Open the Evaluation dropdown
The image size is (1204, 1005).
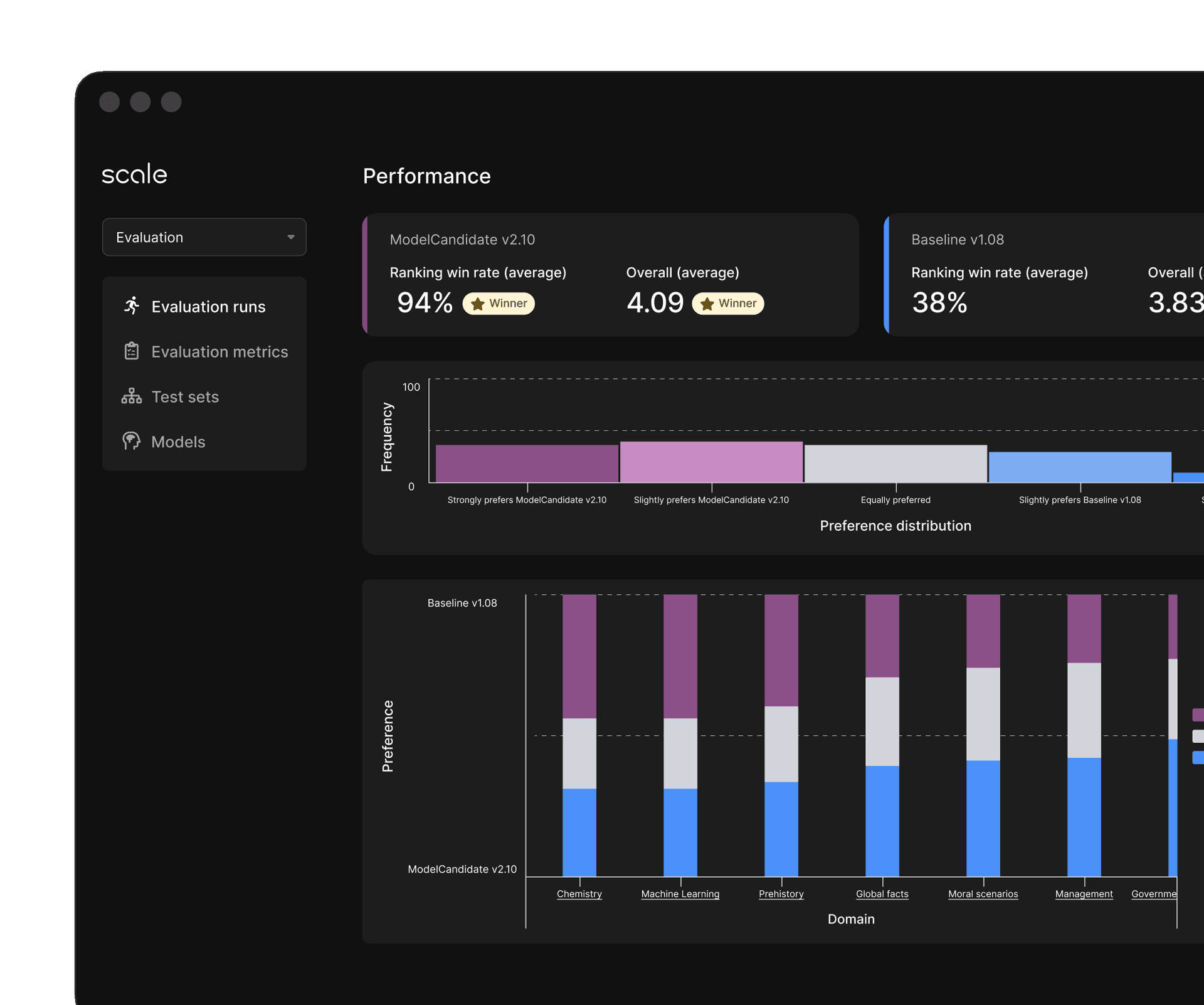click(204, 237)
